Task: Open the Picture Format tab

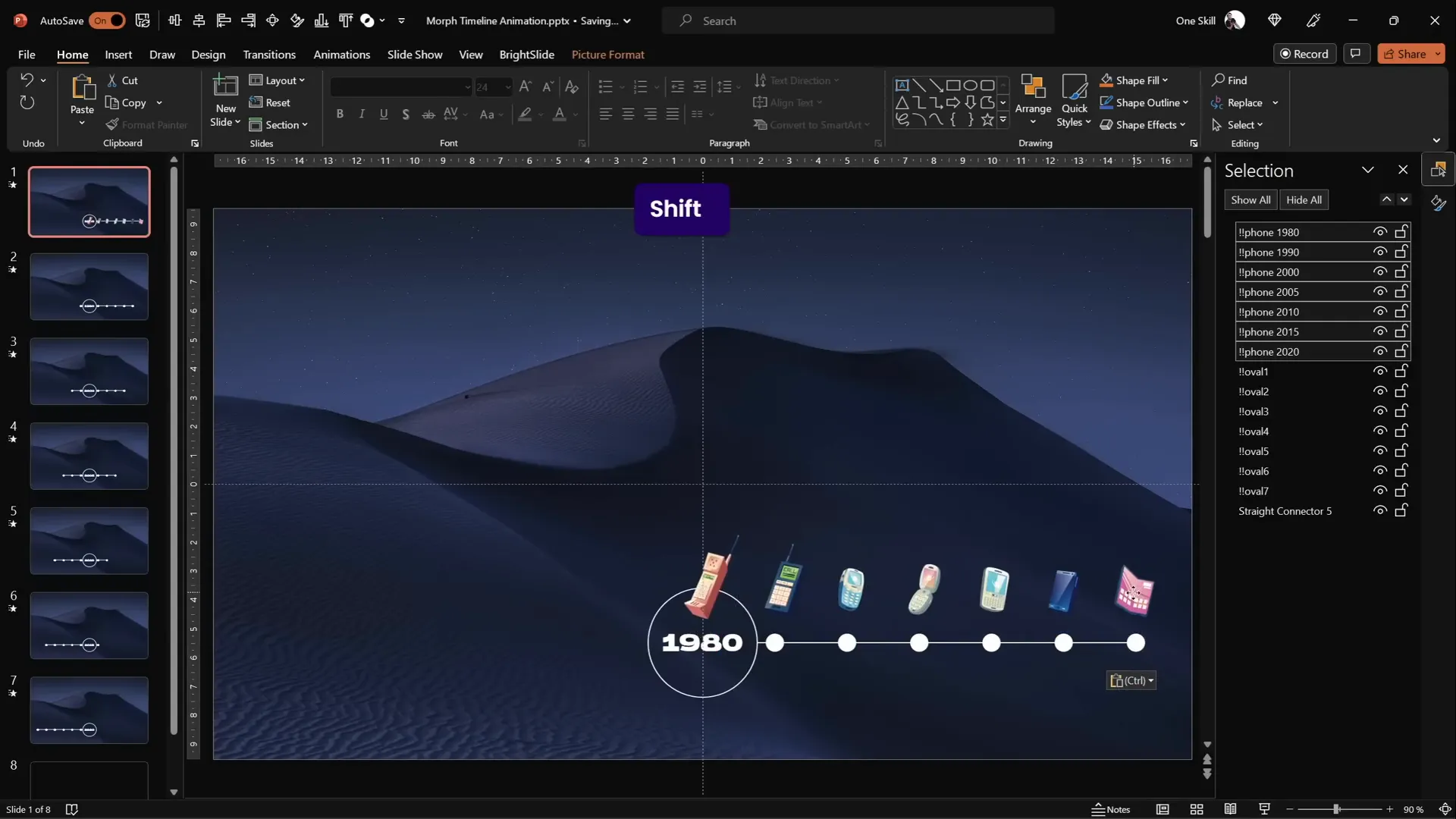Action: [x=607, y=54]
